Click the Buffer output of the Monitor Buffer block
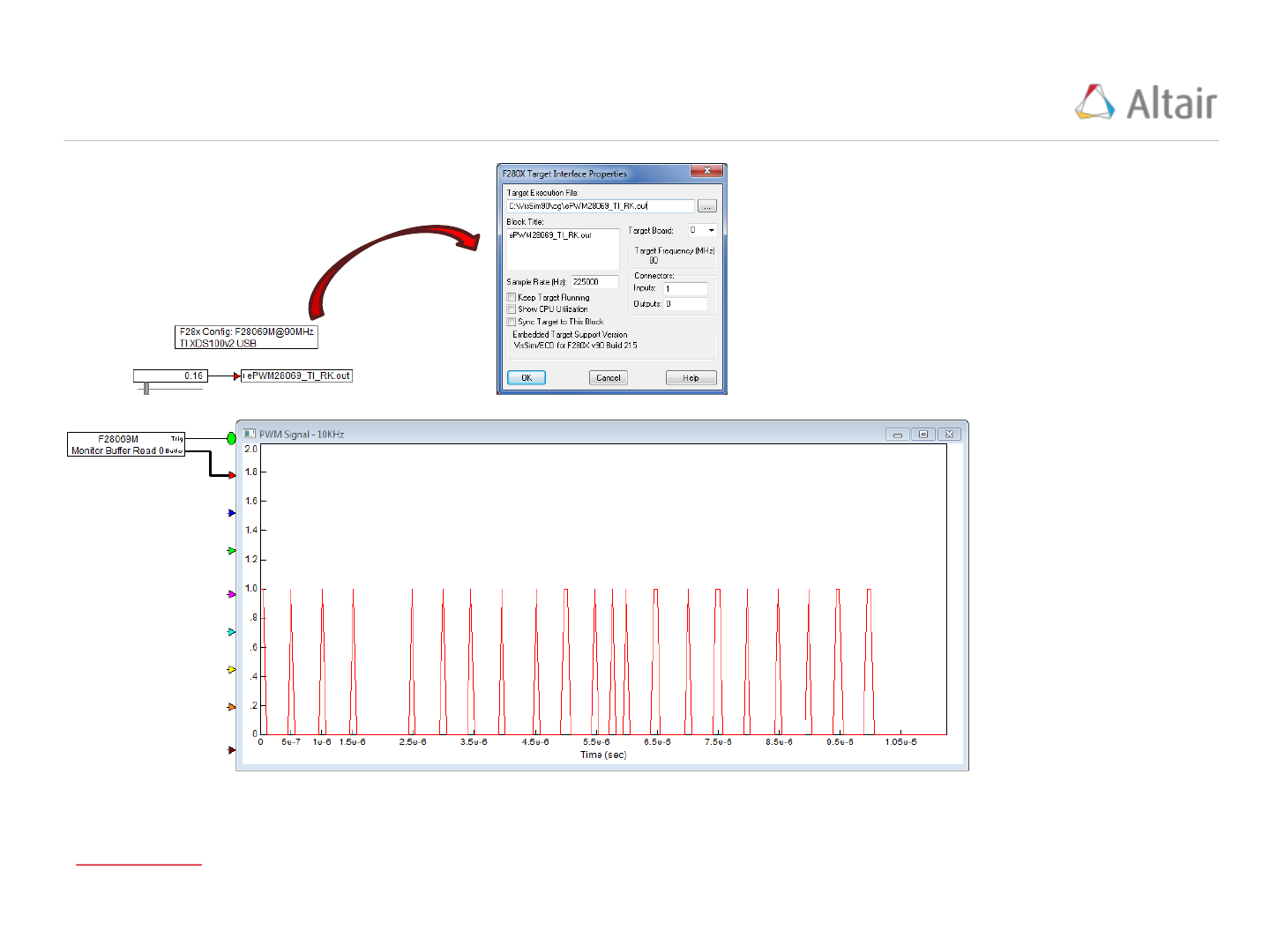The width and height of the screenshot is (1270, 952). click(175, 450)
